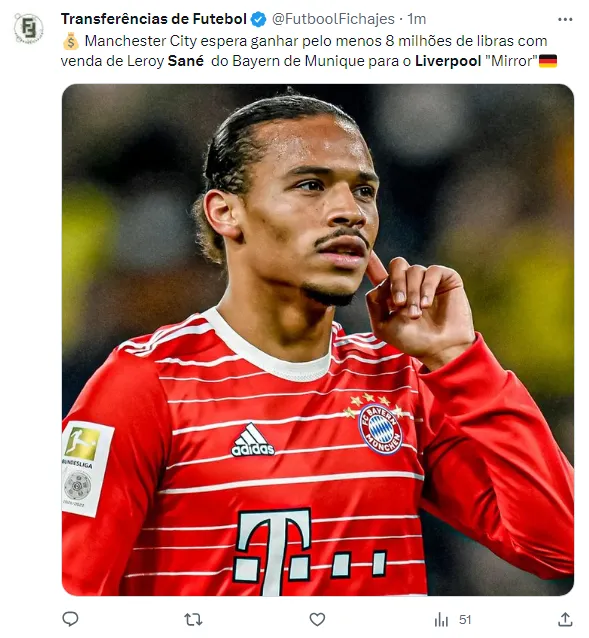
Task: View tweet analytics bar chart icon
Action: (x=441, y=620)
